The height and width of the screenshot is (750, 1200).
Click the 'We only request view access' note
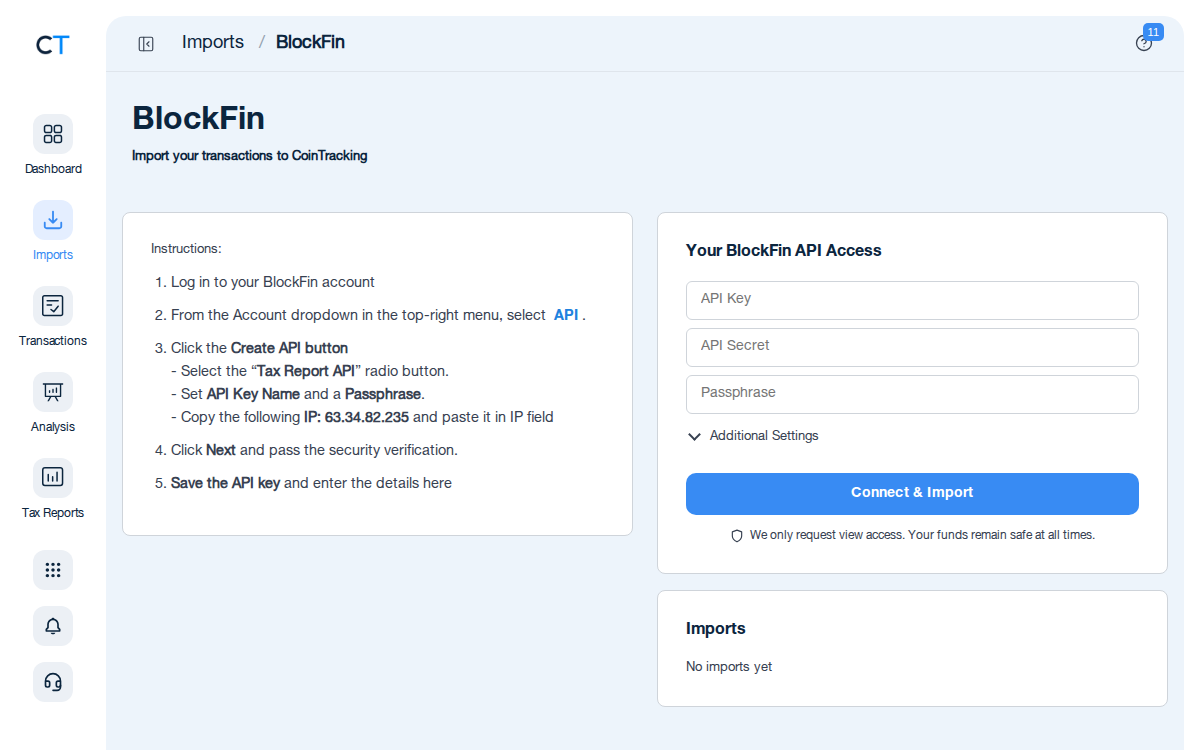[x=922, y=535]
